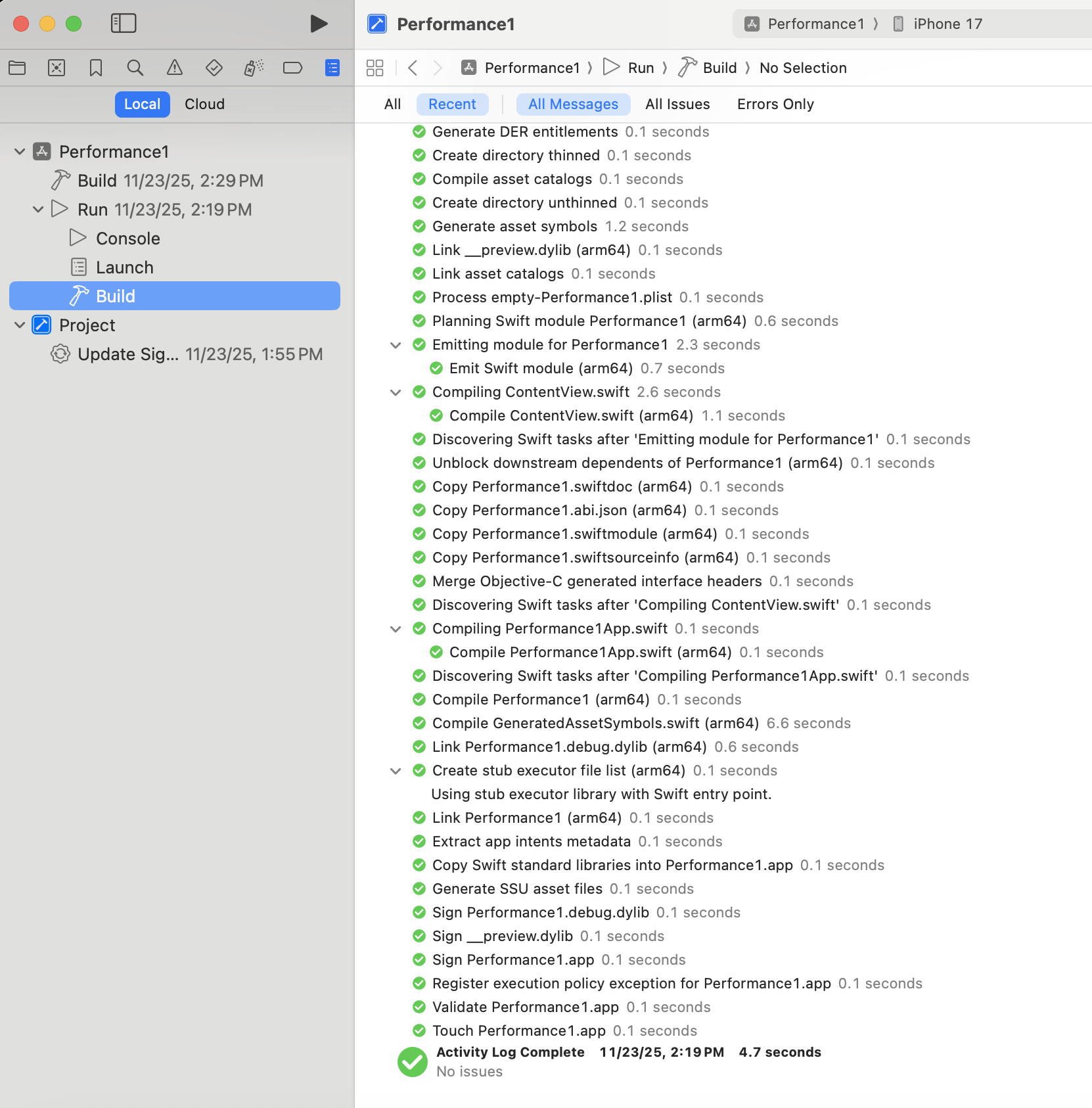
Task: Open the Debug navigator spray icon
Action: (254, 68)
